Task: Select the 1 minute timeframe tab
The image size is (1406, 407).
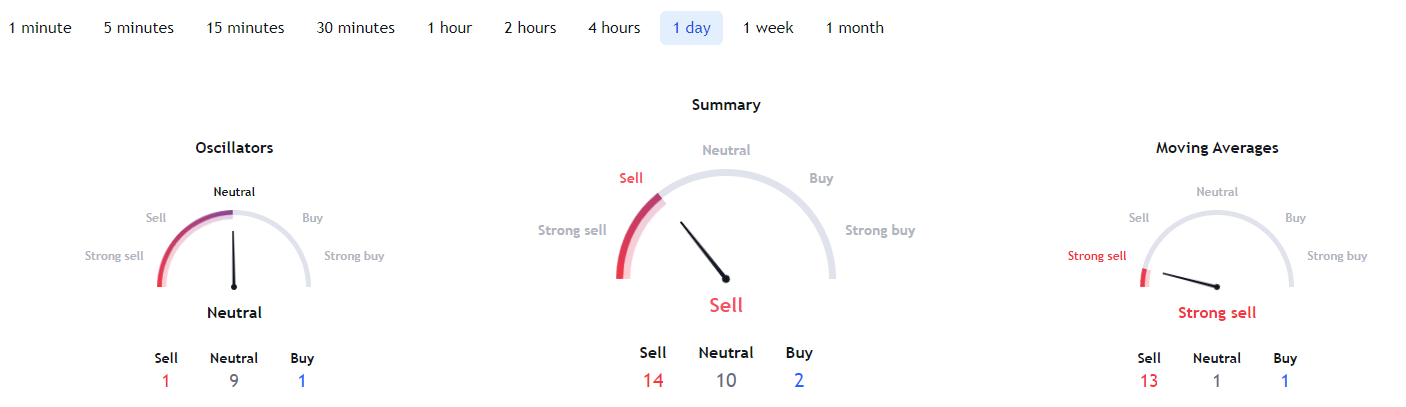Action: coord(40,28)
